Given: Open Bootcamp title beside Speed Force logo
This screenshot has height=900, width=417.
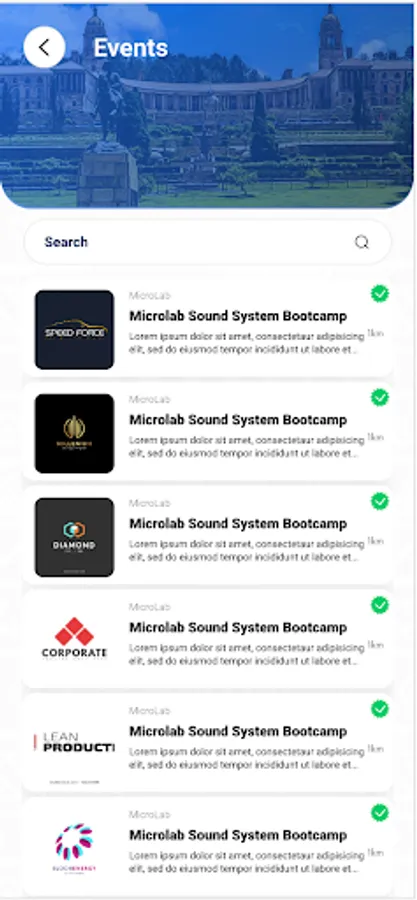Looking at the screenshot, I should (238, 316).
